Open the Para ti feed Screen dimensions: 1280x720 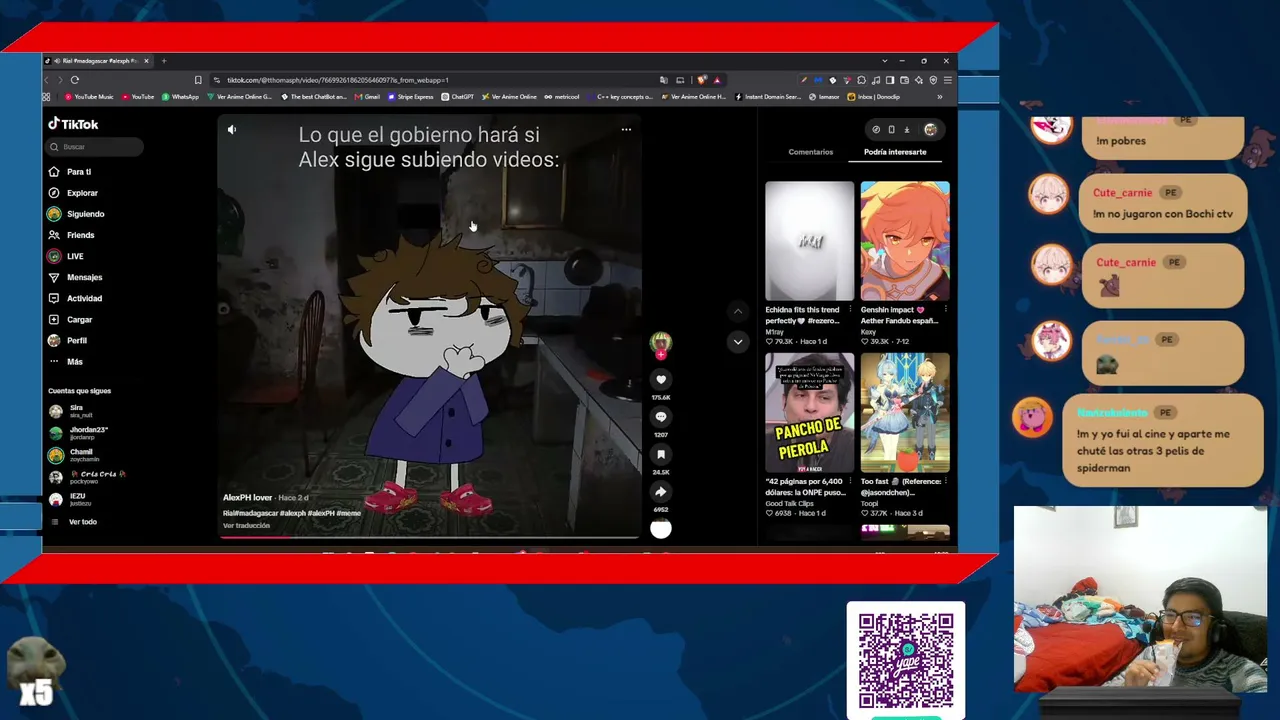click(70, 172)
